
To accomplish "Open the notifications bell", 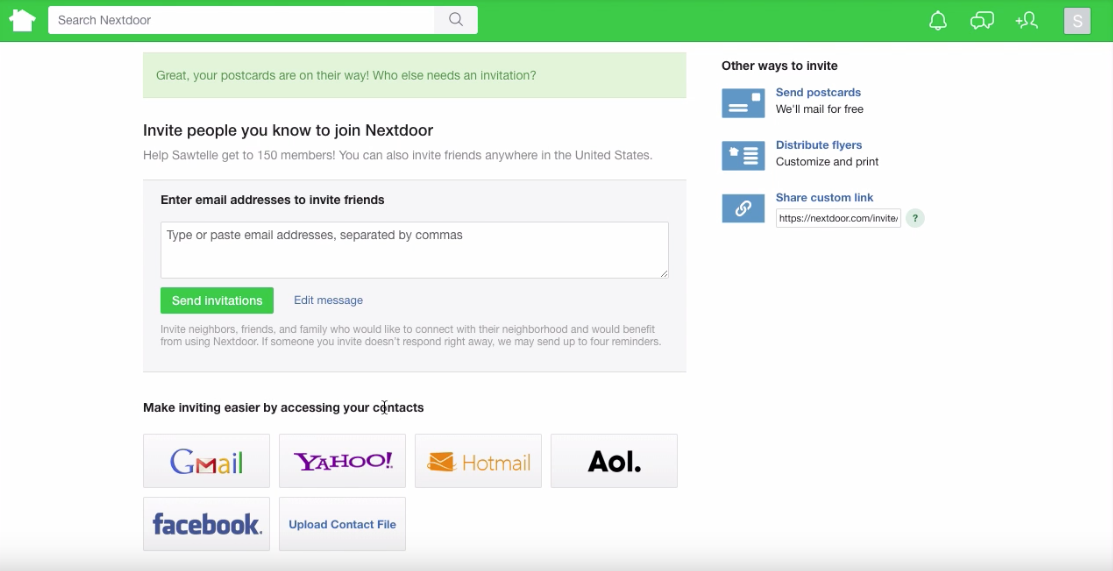I will (938, 21).
